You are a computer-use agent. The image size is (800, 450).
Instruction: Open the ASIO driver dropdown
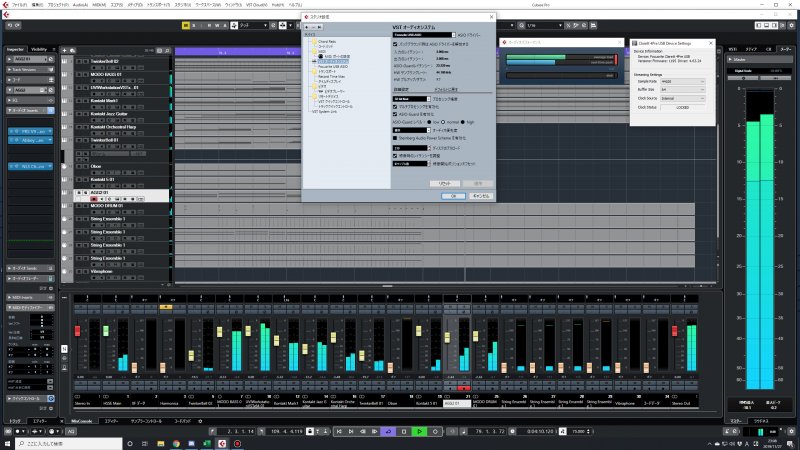pos(418,32)
